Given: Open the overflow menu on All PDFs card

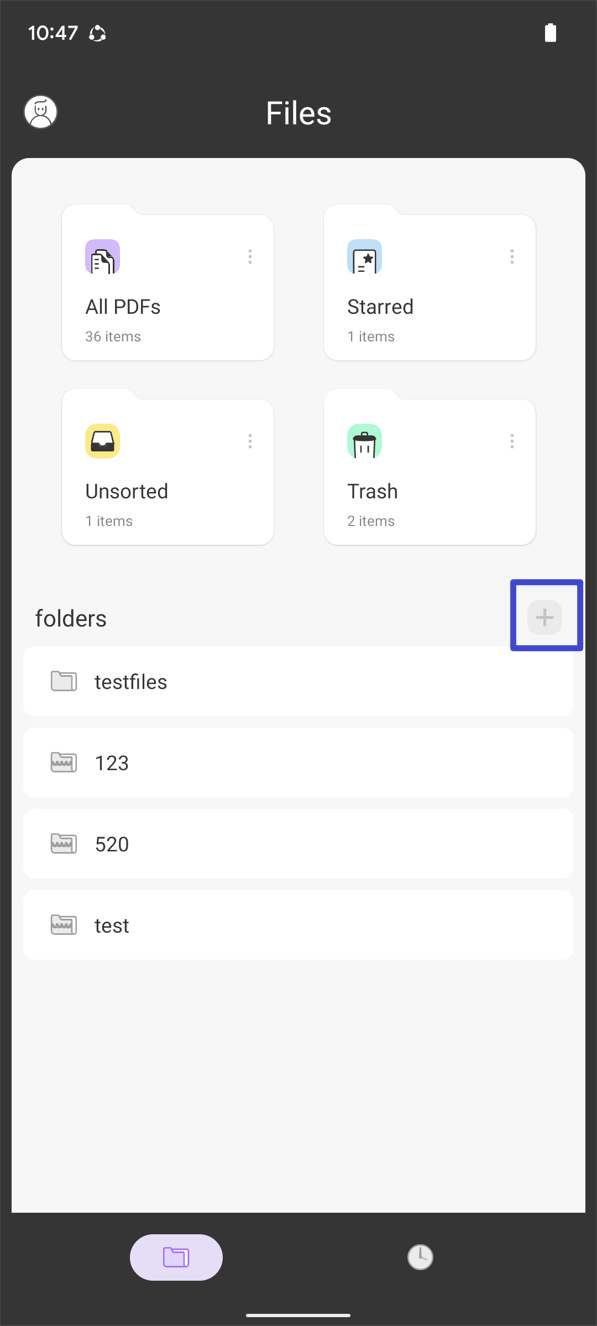Looking at the screenshot, I should 250,257.
